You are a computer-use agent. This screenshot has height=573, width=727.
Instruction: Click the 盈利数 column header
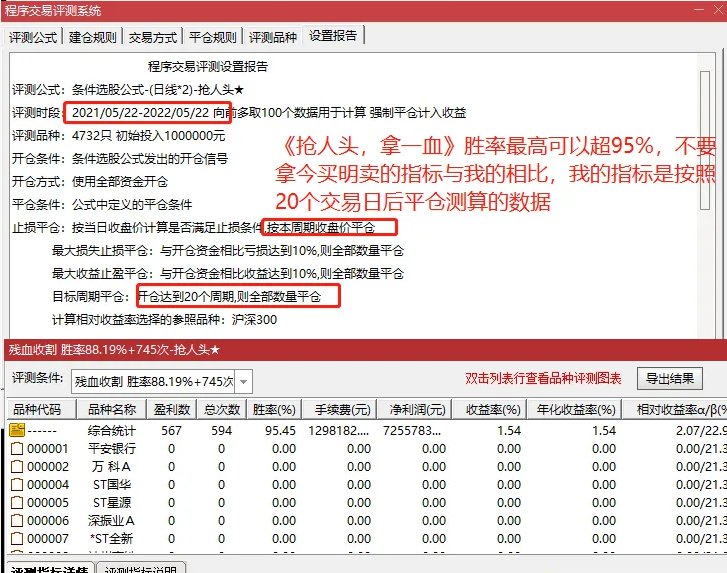[161, 410]
